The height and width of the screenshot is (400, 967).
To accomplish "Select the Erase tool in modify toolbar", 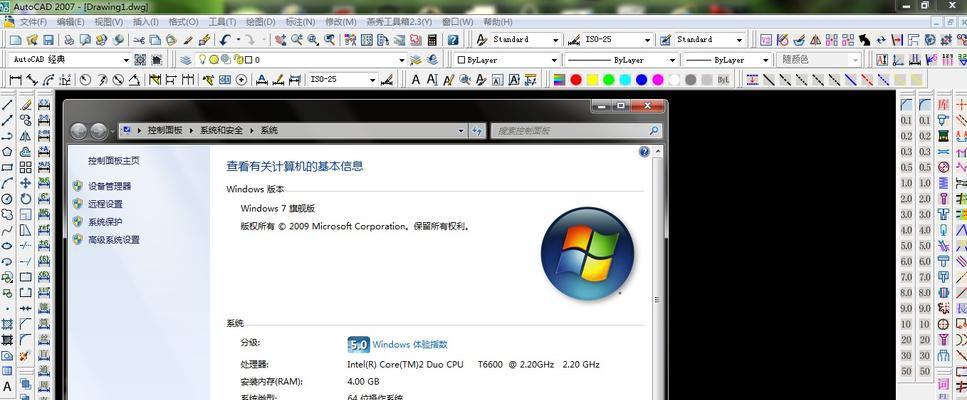I will click(25, 105).
